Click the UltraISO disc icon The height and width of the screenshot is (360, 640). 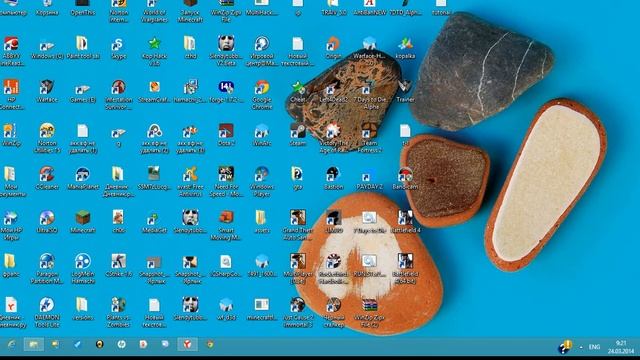47,222
